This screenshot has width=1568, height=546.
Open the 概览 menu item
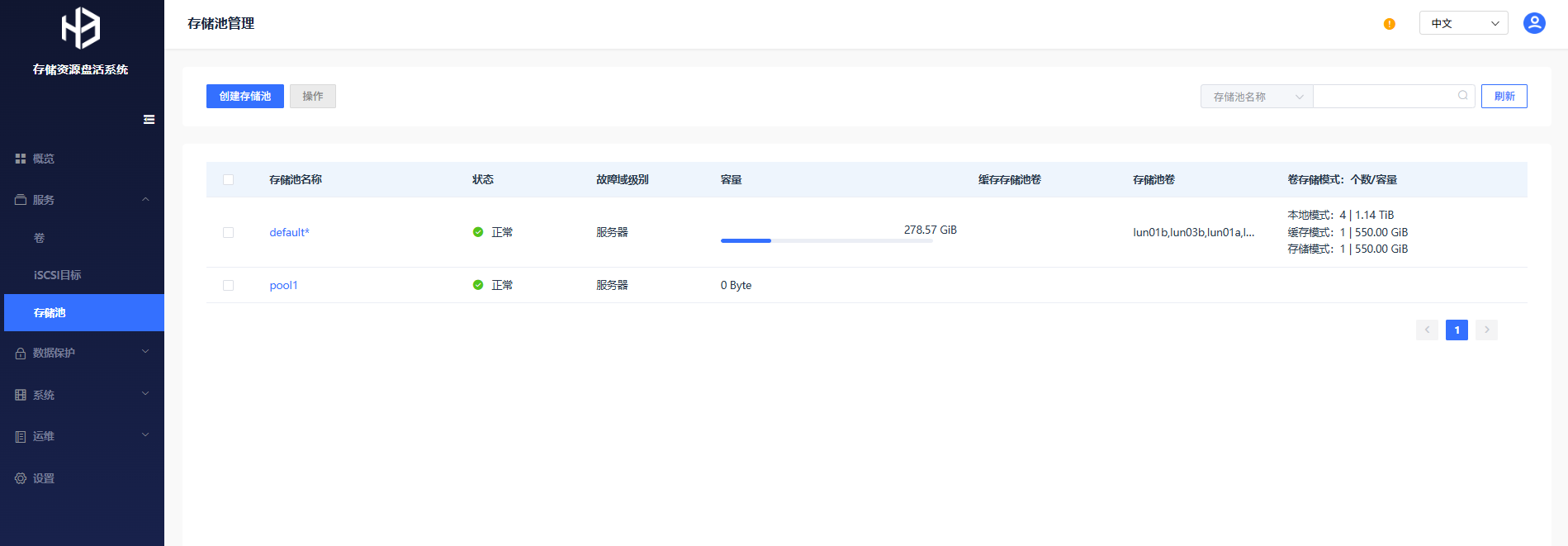click(83, 159)
